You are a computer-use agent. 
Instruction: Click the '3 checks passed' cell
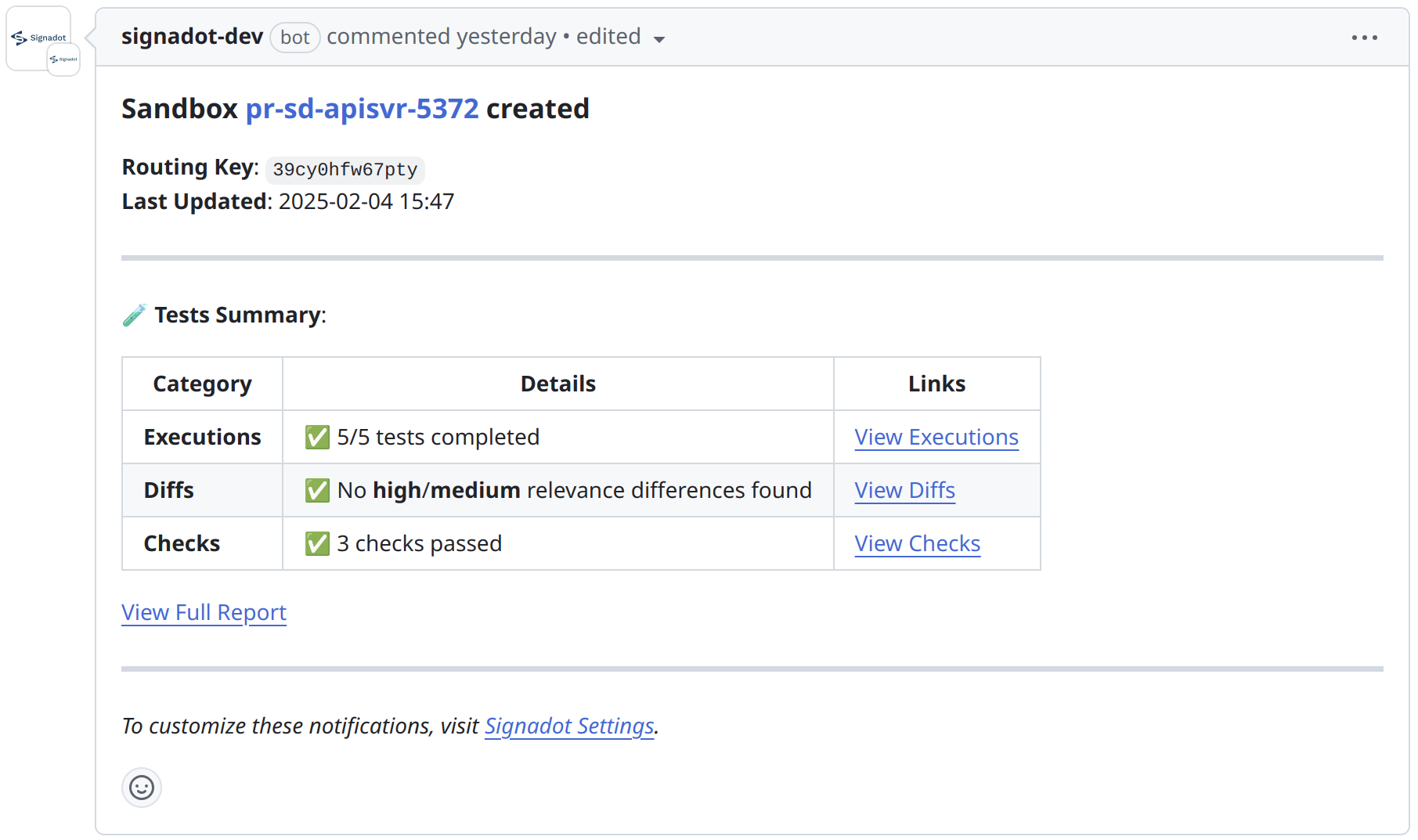click(557, 543)
